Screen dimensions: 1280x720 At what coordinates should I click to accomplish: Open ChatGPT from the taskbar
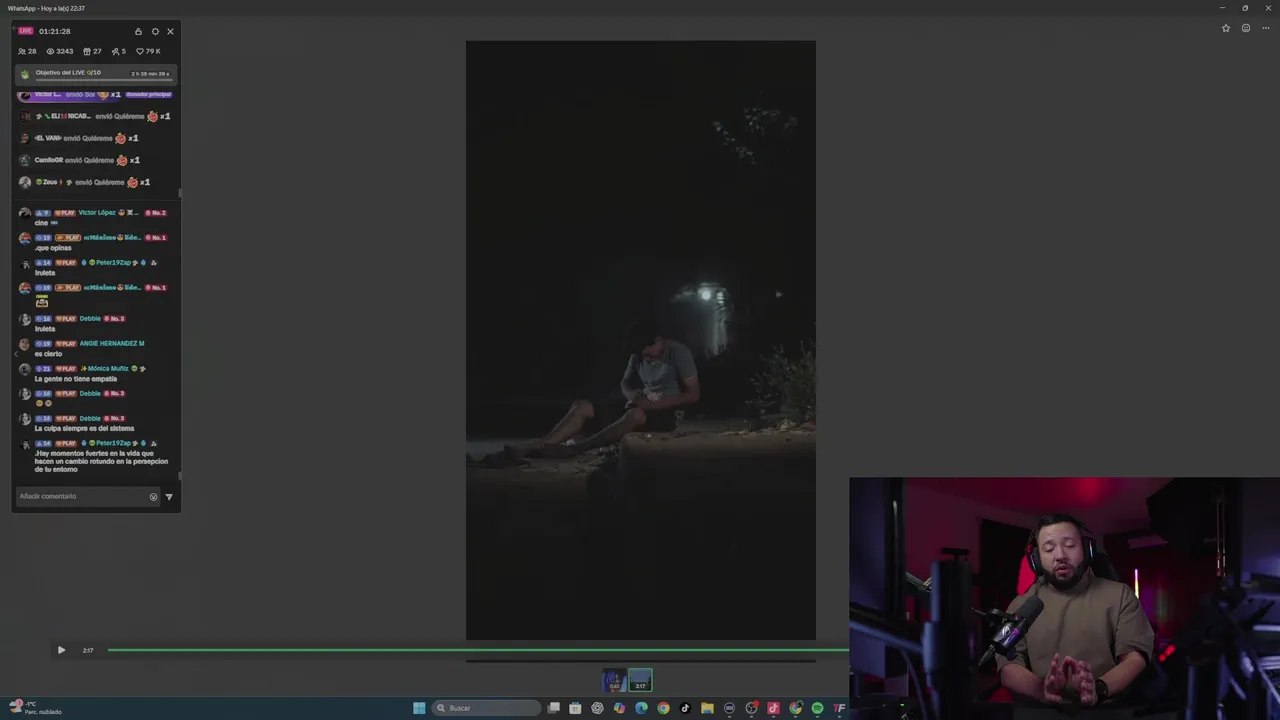tap(597, 708)
